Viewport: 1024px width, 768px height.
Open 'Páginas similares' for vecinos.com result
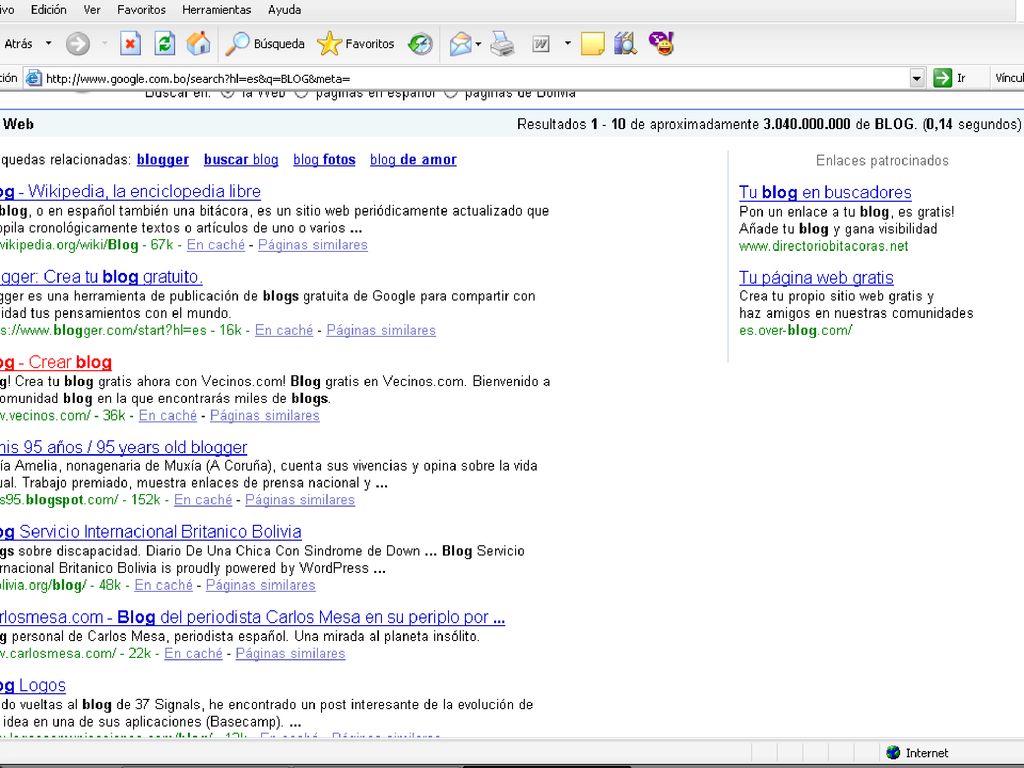click(265, 415)
